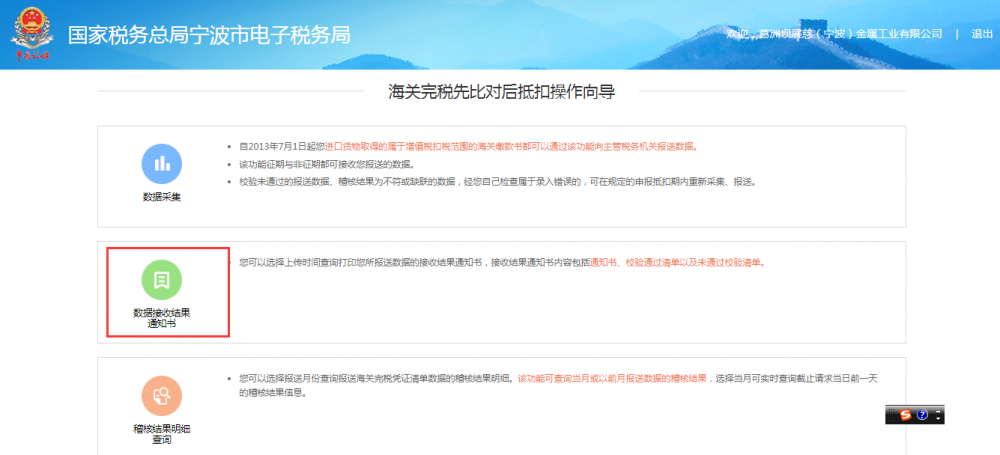The image size is (1000, 455).
Task: Click the red text 该功能可查询当月或以前月报送数据的稽核结果
Action: tap(613, 378)
